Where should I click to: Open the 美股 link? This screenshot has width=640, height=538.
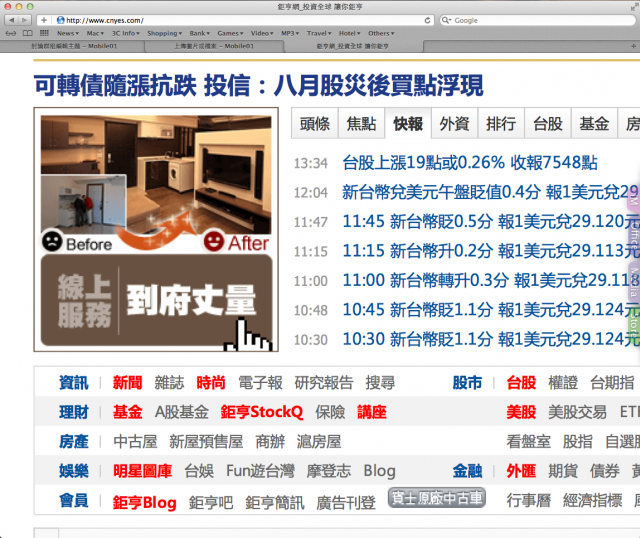coord(521,412)
